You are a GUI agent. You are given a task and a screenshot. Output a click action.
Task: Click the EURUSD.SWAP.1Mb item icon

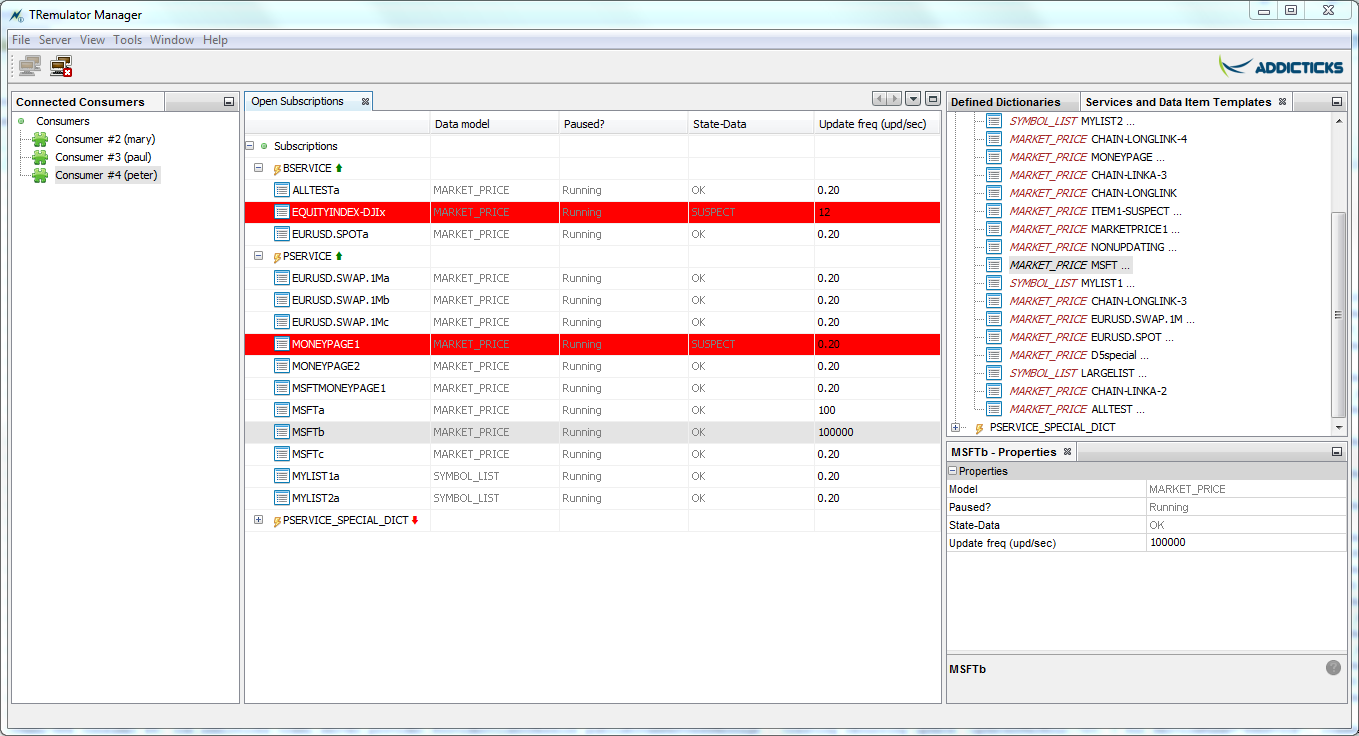(282, 300)
